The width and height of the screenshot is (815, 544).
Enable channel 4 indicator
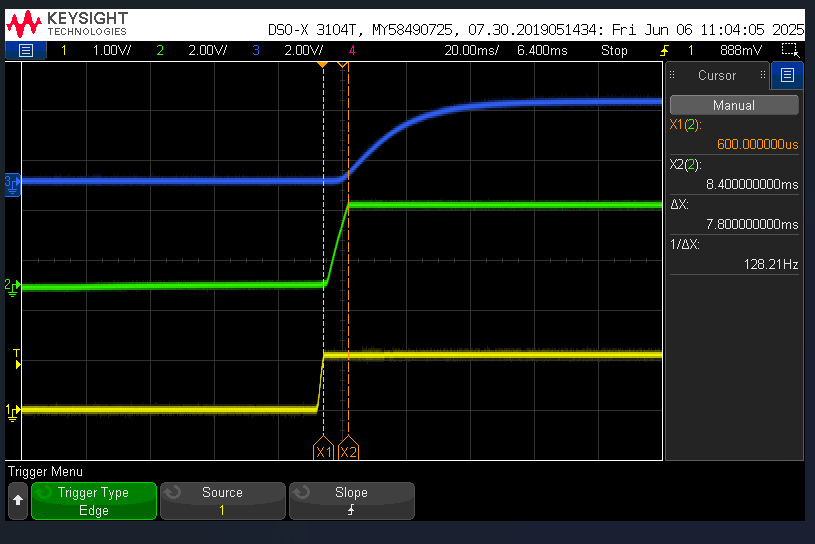click(352, 50)
